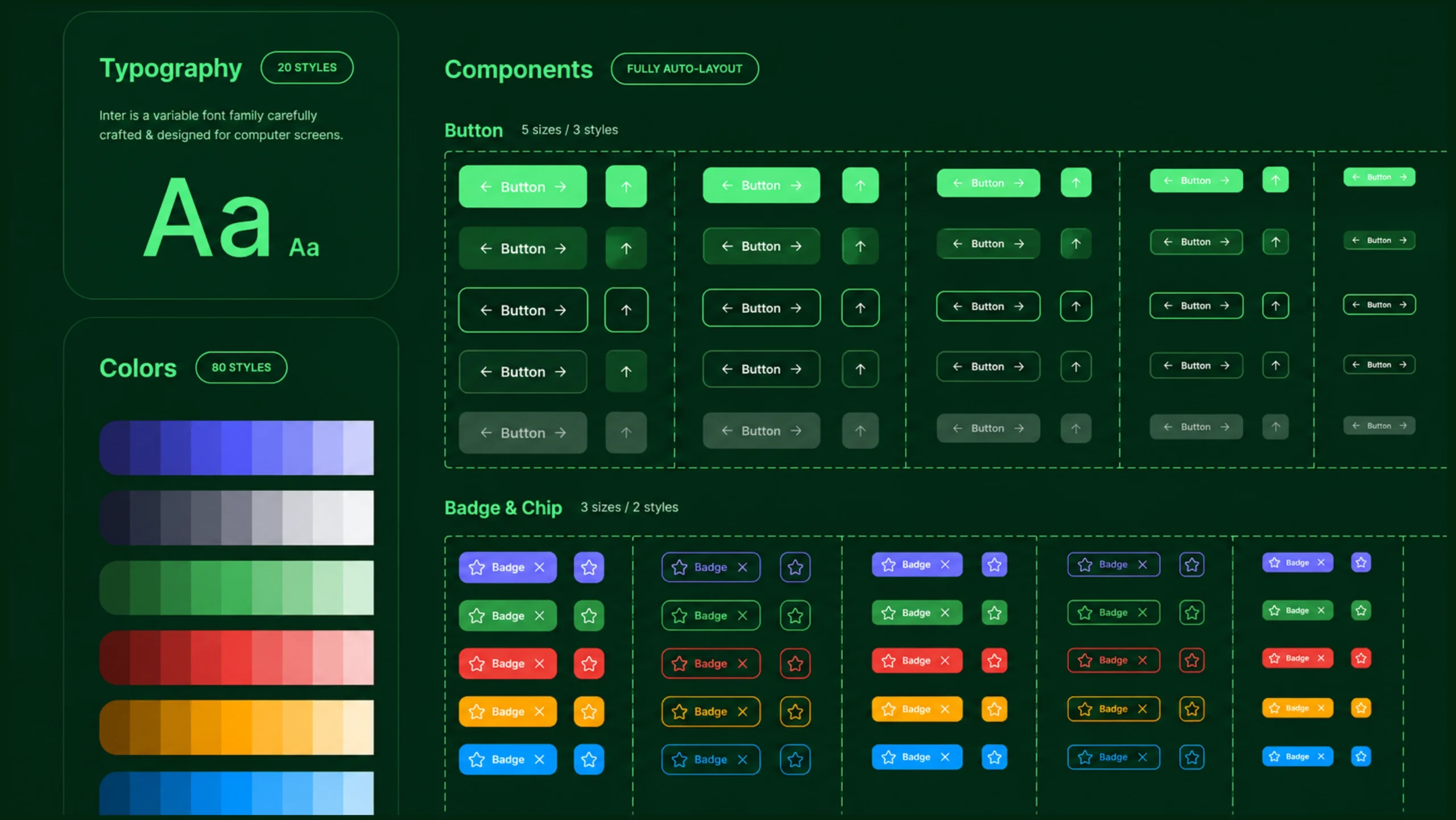Click the large filled purple star icon chip
This screenshot has width=1456, height=820.
(x=589, y=567)
